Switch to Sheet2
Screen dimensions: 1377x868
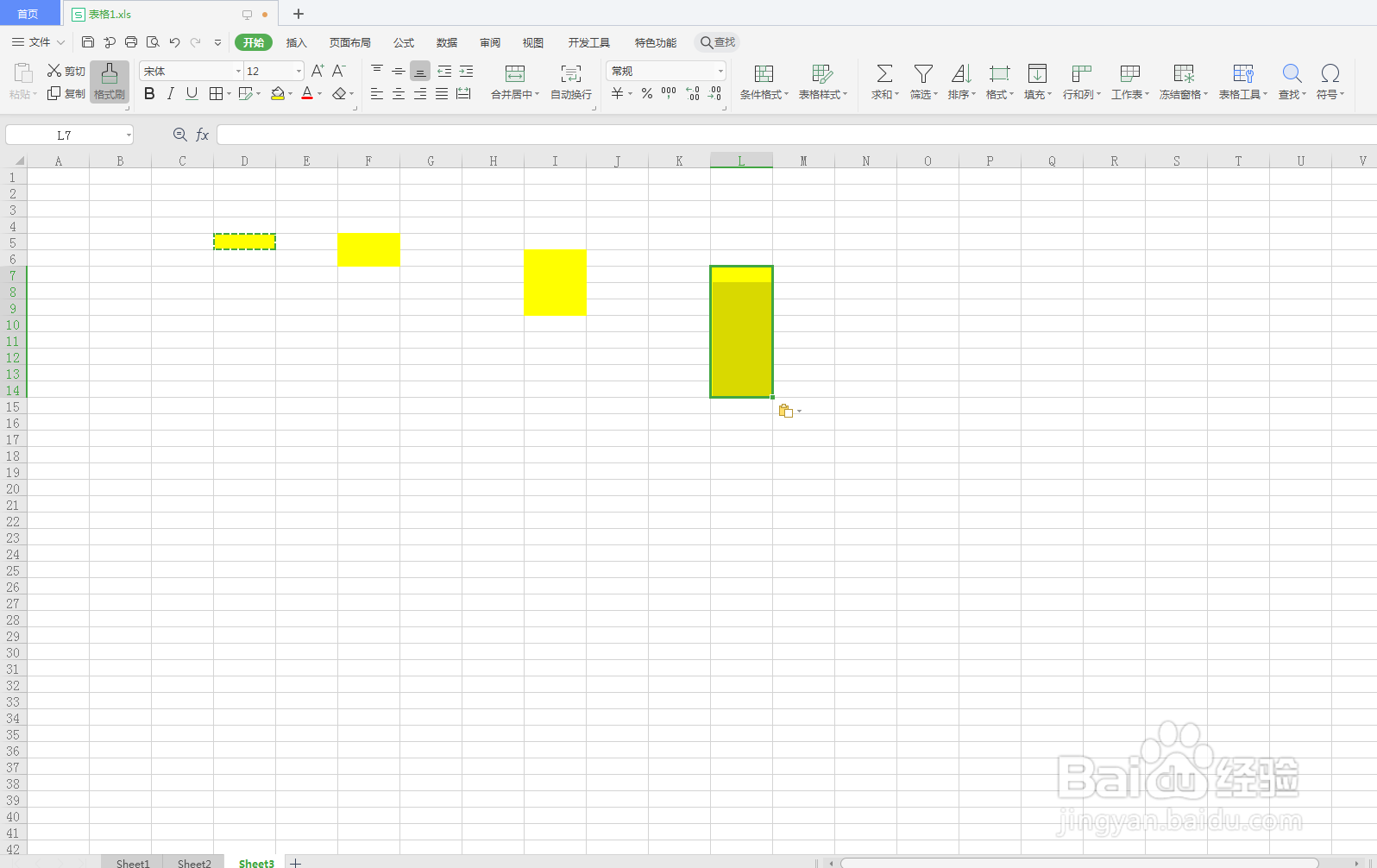[194, 863]
